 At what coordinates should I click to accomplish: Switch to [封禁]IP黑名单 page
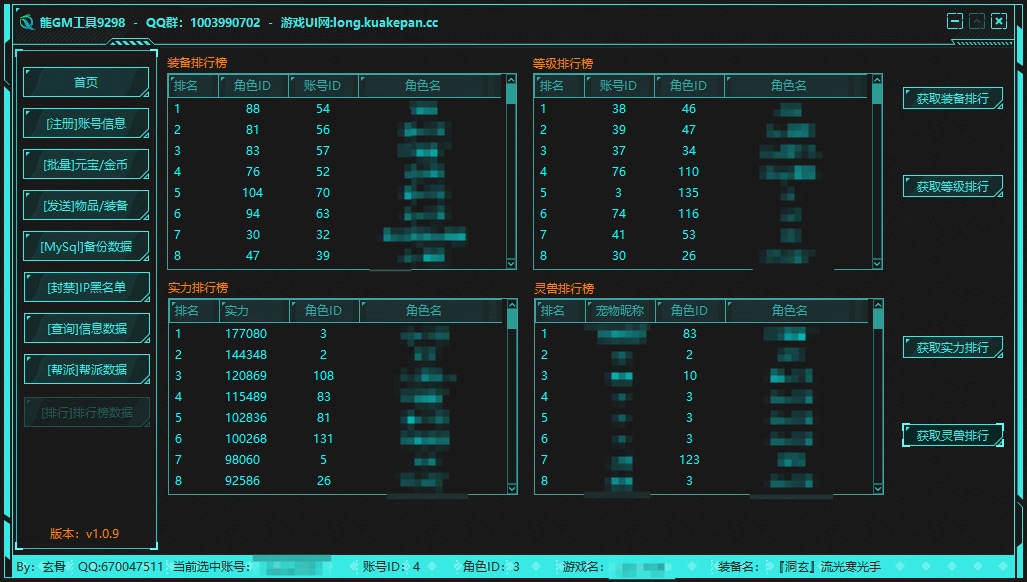point(86,287)
